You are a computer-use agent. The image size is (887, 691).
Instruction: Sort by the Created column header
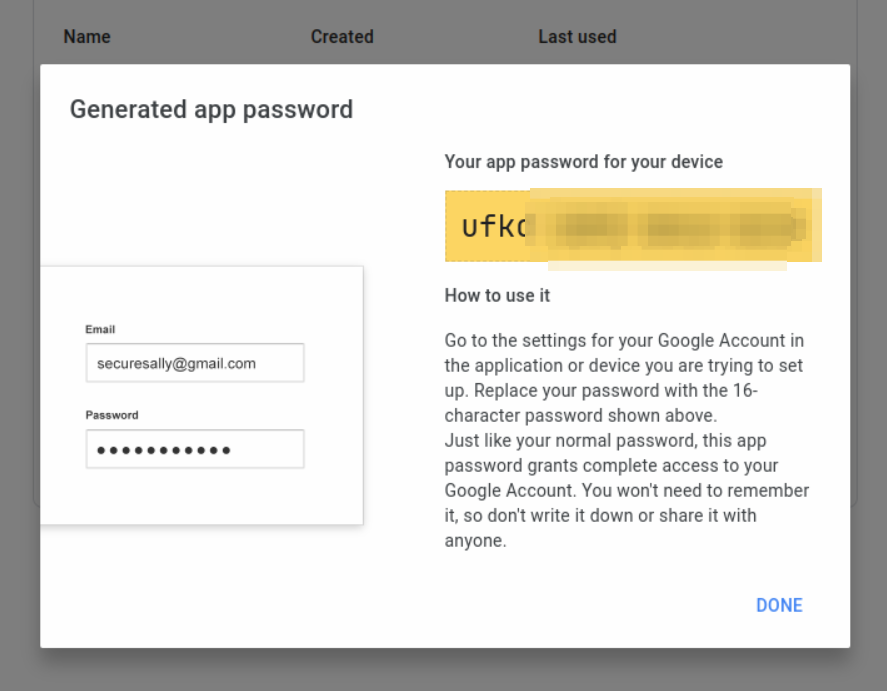[x=342, y=37]
